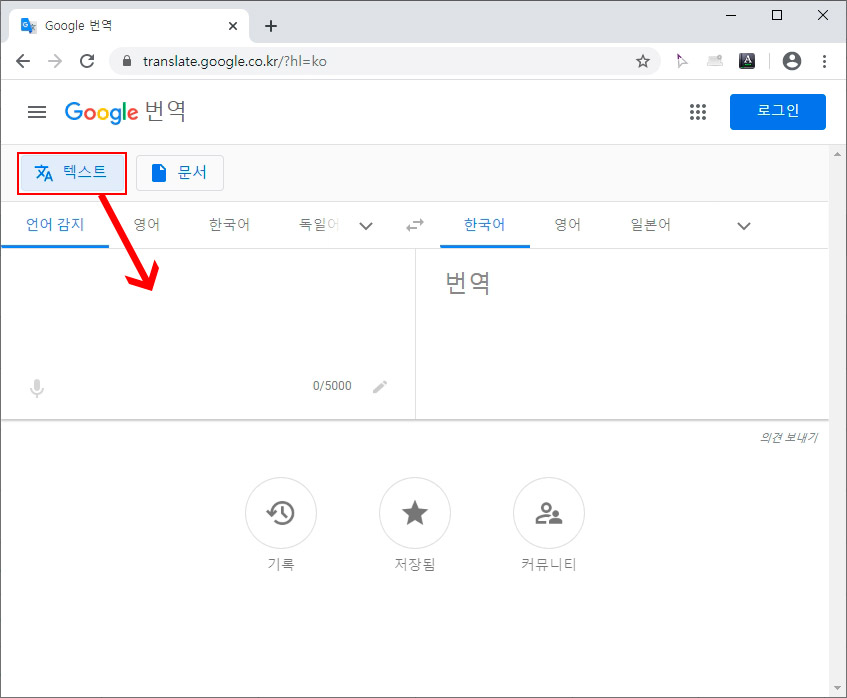Viewport: 847px width, 698px height.
Task: Expand the source language list
Action: pyautogui.click(x=366, y=226)
